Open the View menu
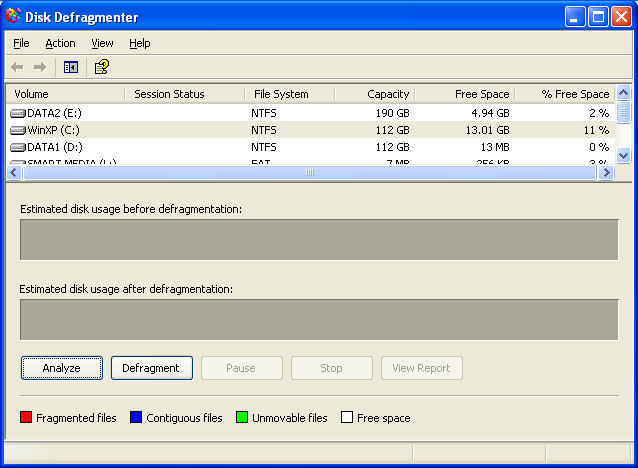Viewport: 638px width, 468px height. click(x=102, y=43)
